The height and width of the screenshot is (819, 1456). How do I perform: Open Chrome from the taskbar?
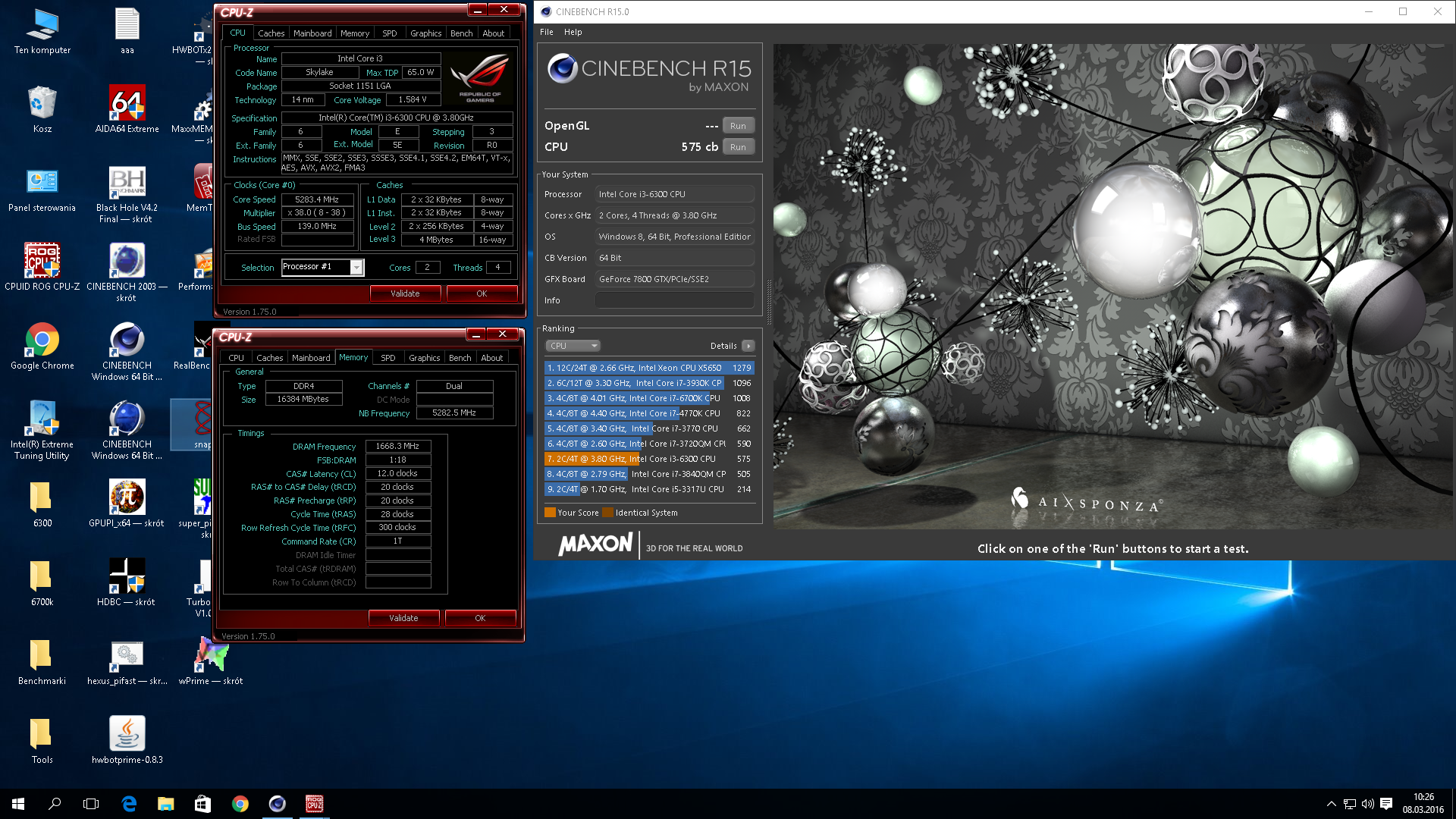240,804
